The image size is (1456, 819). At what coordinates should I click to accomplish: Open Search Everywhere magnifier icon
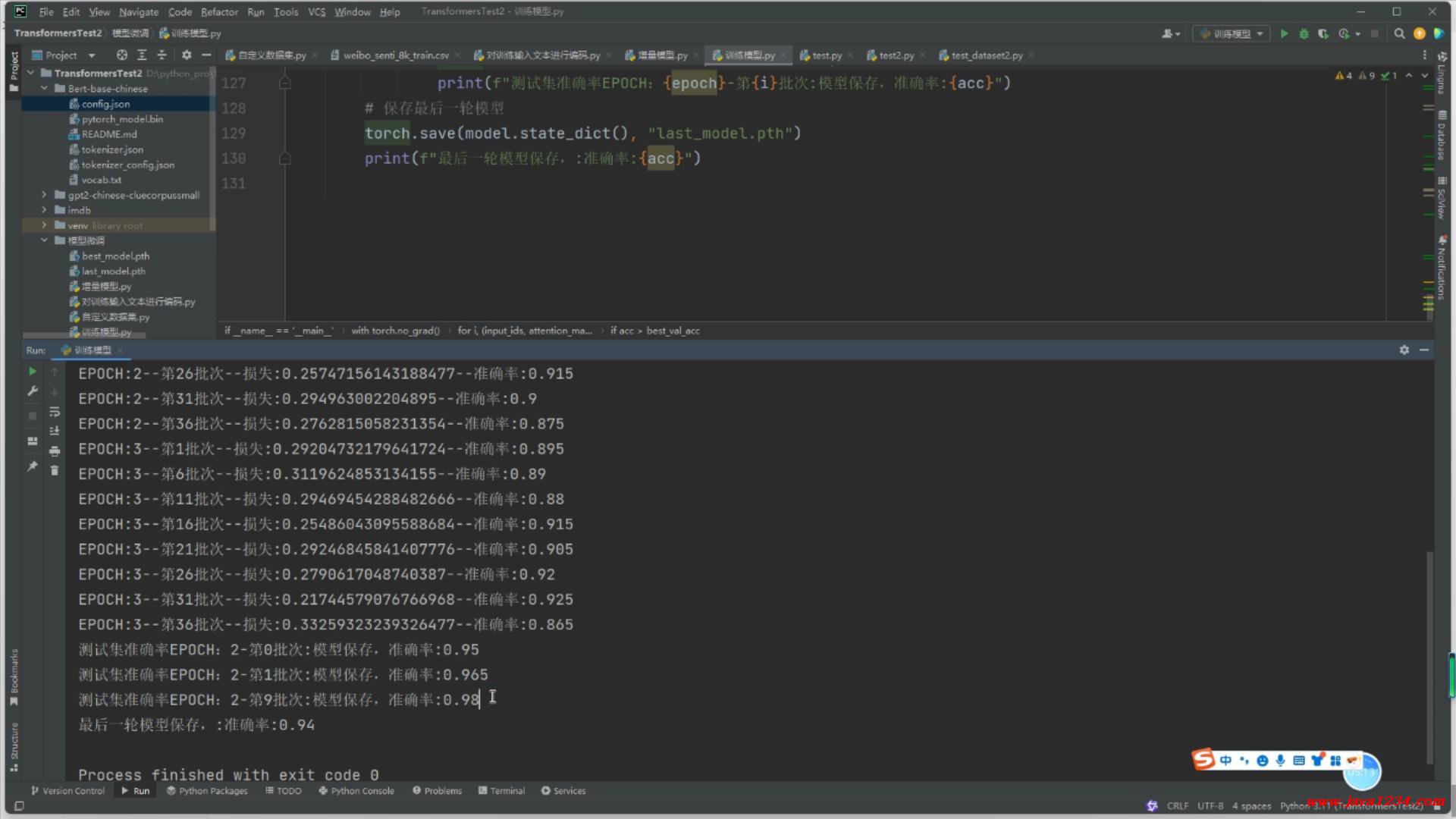1399,34
